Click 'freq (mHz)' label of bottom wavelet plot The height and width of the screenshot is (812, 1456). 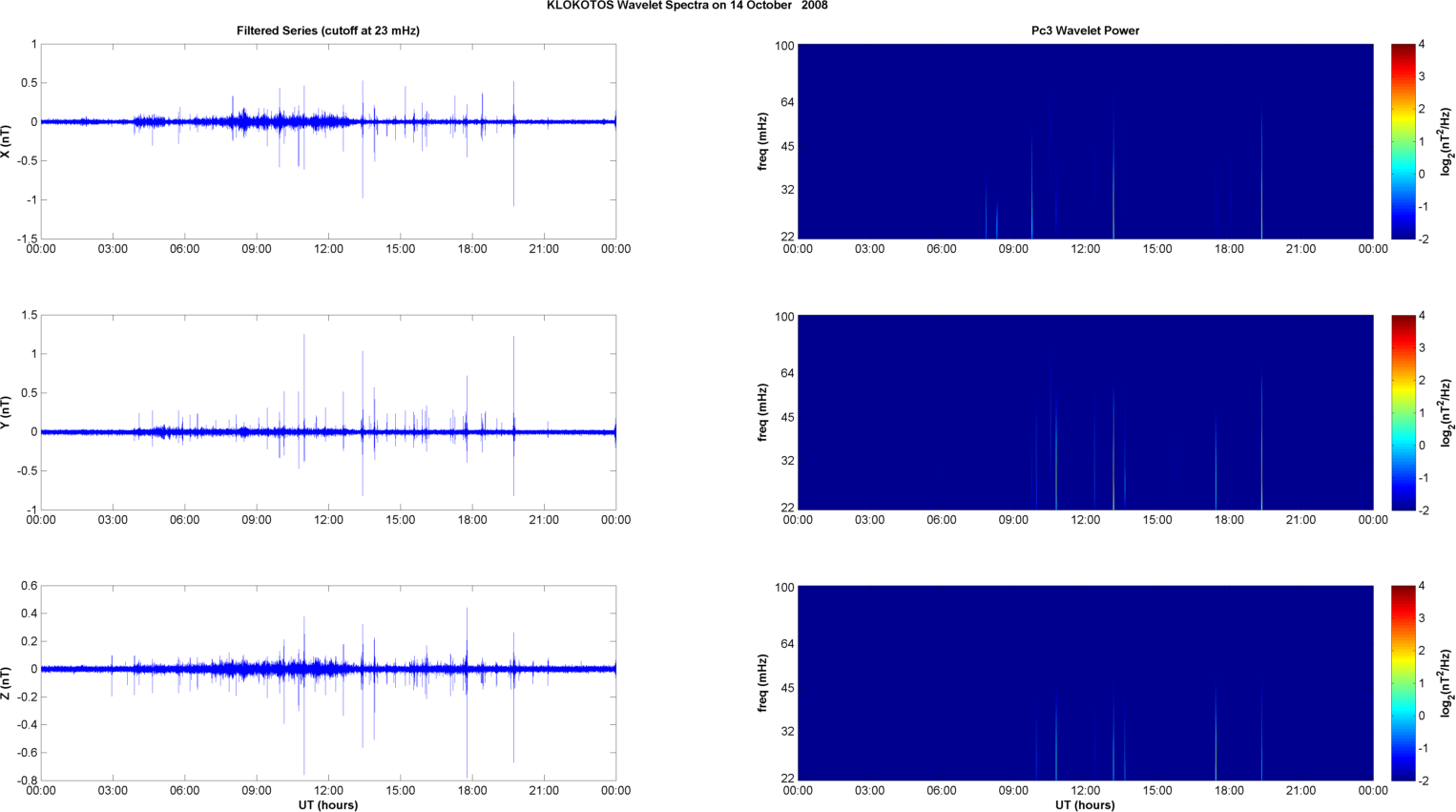(762, 683)
